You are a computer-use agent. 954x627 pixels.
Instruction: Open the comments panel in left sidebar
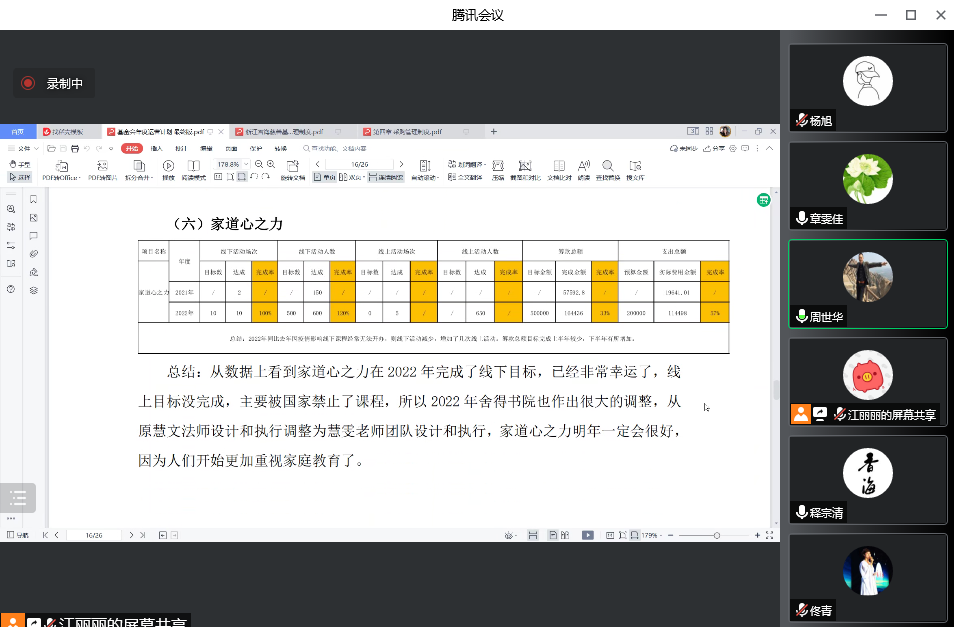[33, 236]
